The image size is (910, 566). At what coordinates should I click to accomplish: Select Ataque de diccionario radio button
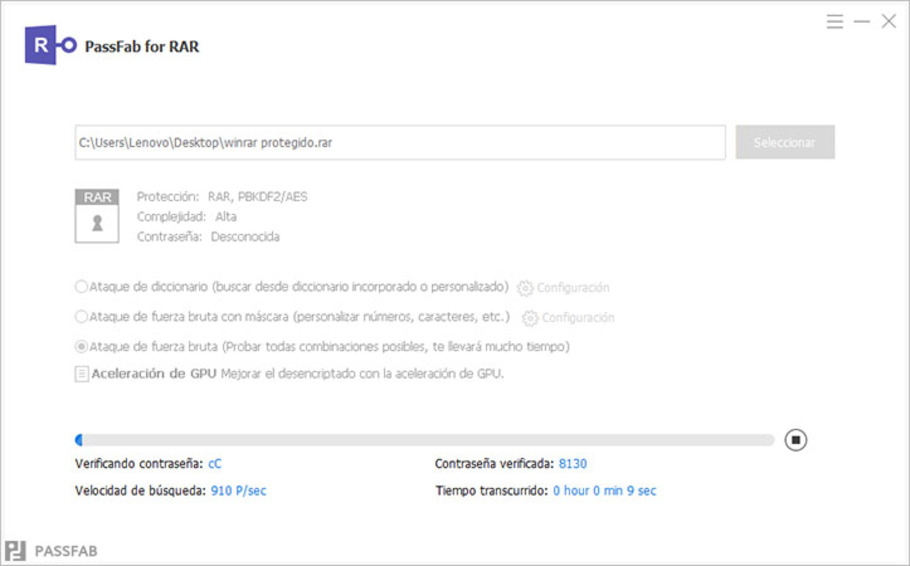pos(81,287)
